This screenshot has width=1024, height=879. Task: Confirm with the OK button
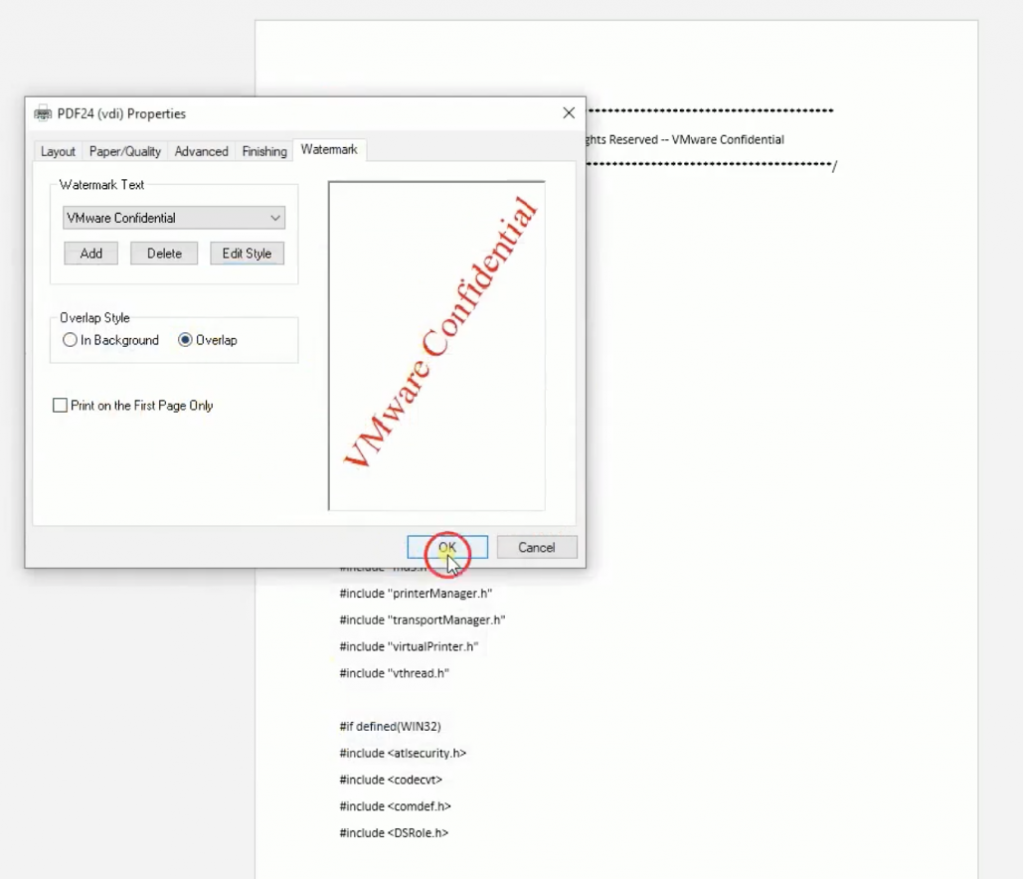(447, 547)
